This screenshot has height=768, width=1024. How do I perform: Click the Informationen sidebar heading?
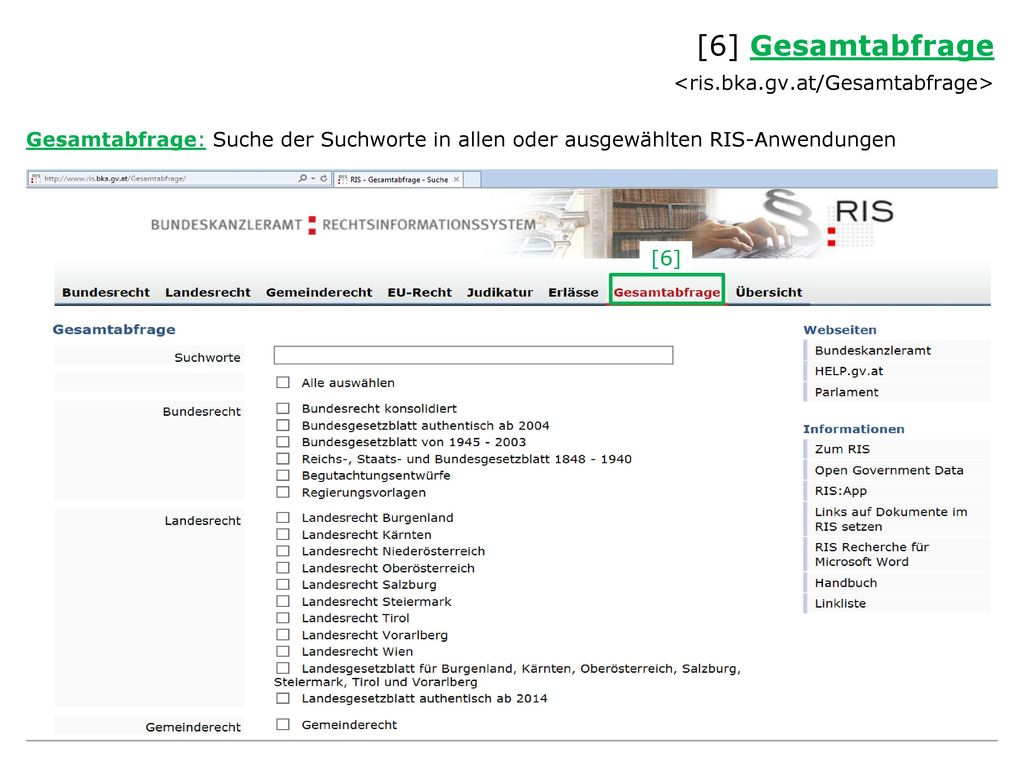click(854, 429)
